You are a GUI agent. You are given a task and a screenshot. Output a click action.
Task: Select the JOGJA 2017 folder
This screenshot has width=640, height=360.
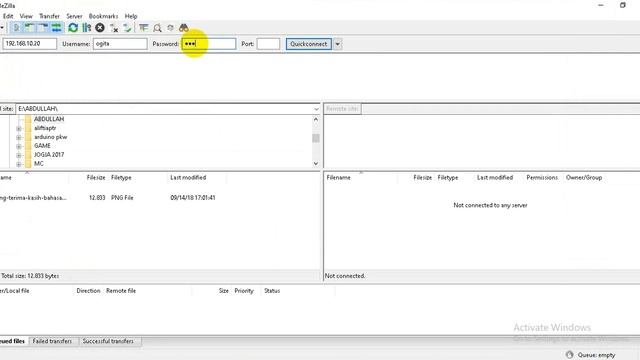click(49, 155)
